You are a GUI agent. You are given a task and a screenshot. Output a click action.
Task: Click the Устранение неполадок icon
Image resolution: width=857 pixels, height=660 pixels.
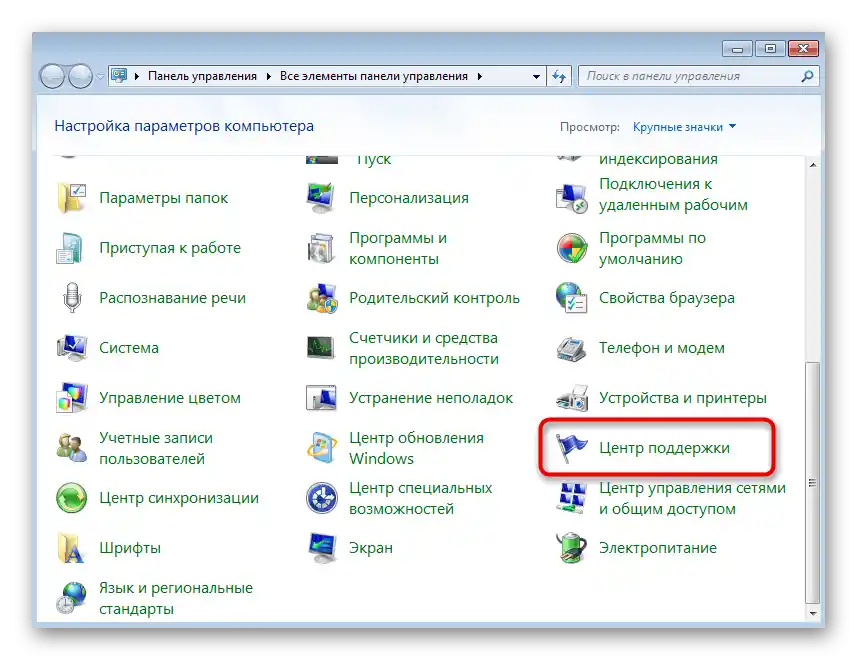321,398
